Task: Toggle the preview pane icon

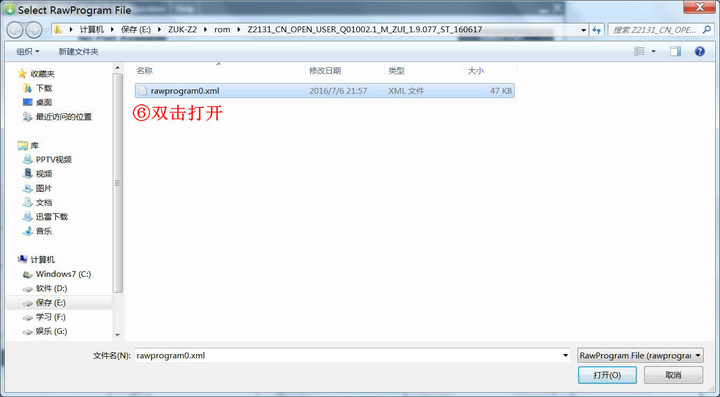Action: click(675, 51)
